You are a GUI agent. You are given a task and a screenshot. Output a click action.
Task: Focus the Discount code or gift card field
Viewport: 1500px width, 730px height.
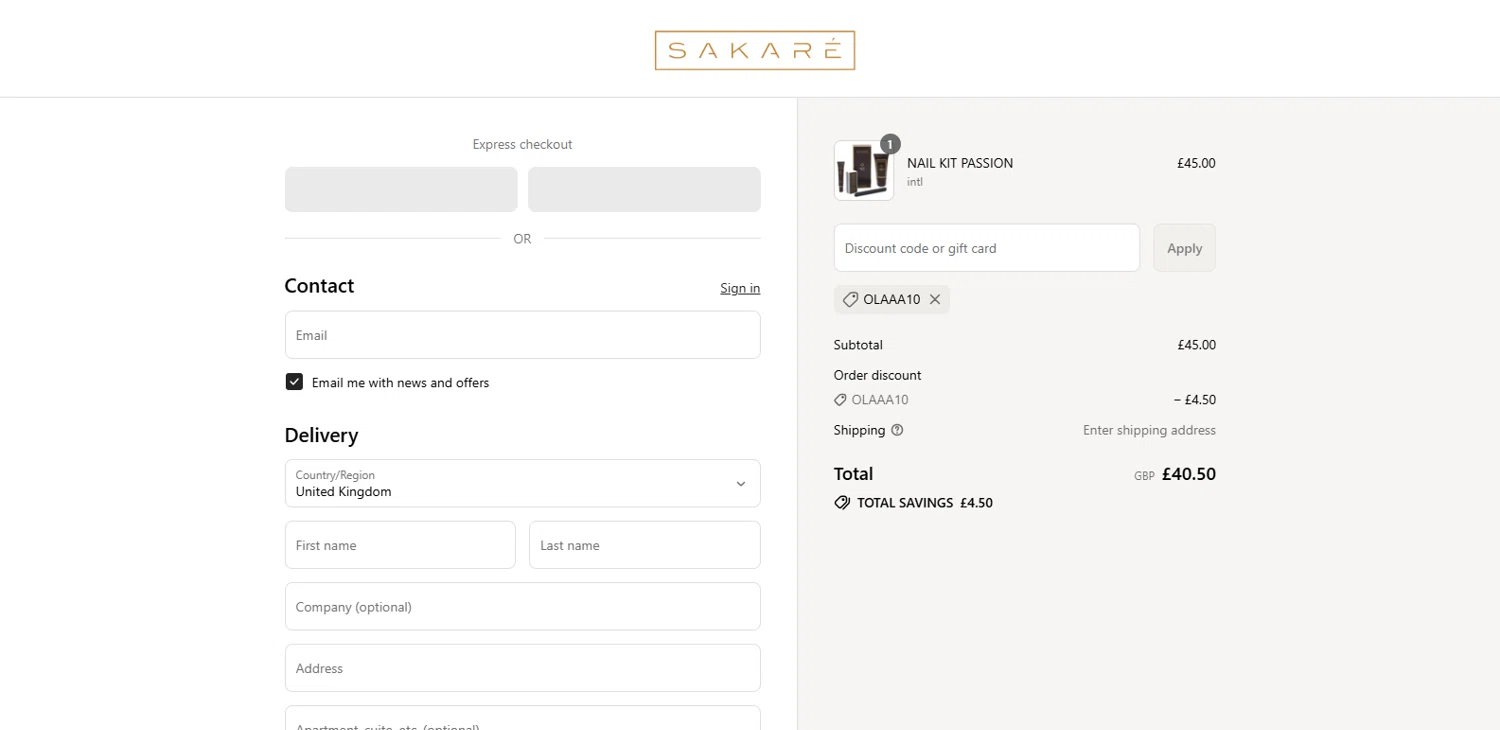987,248
